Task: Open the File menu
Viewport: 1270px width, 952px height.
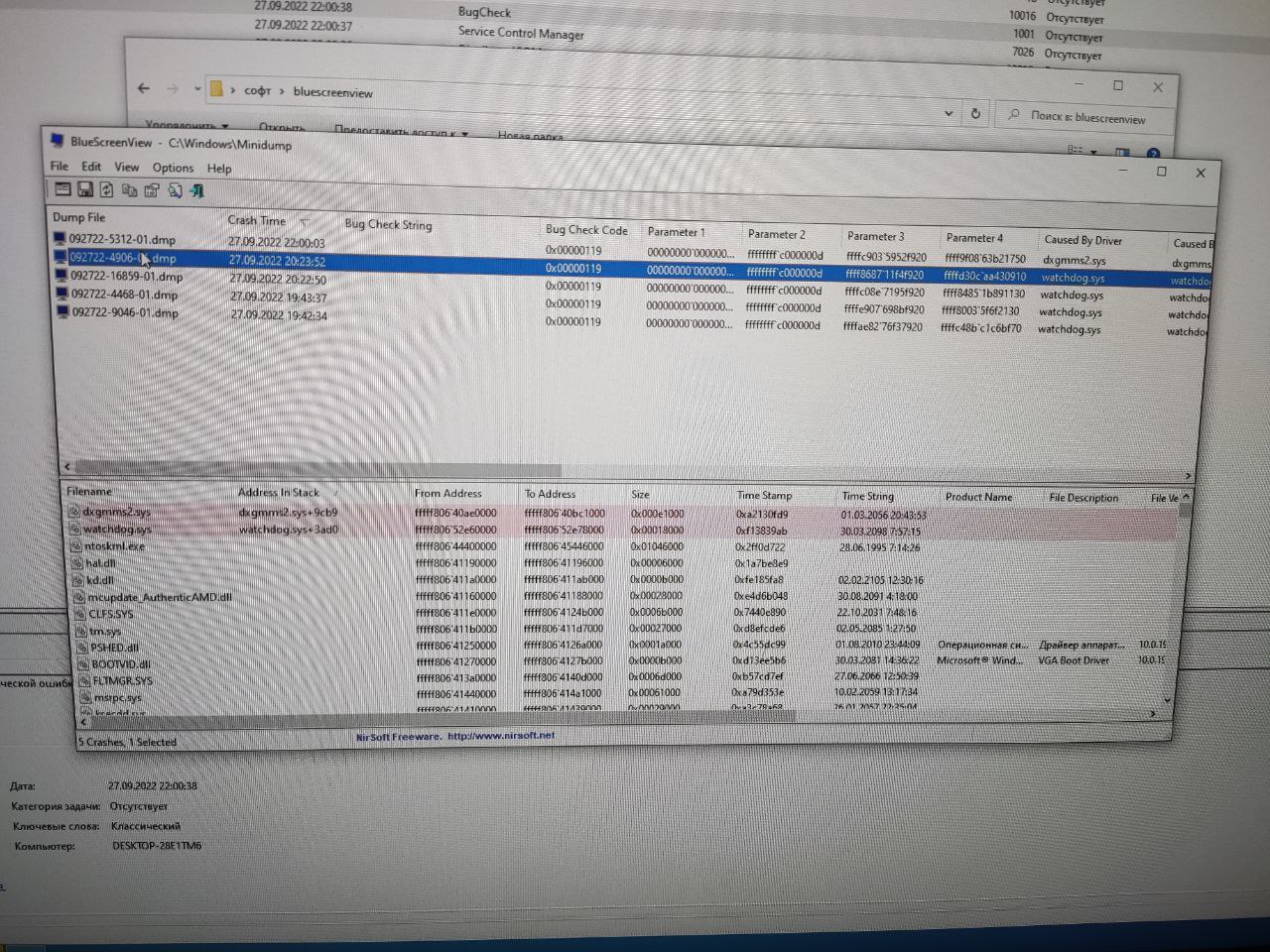Action: click(x=60, y=166)
